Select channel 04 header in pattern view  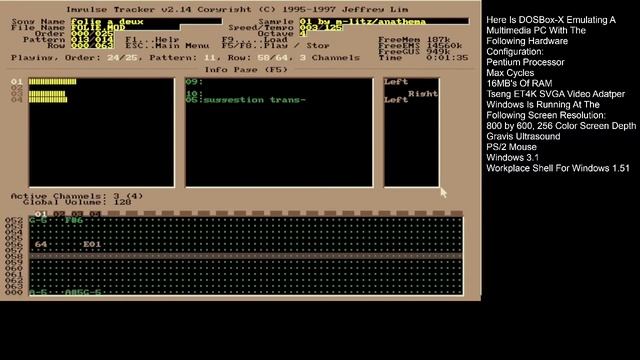pos(95,213)
